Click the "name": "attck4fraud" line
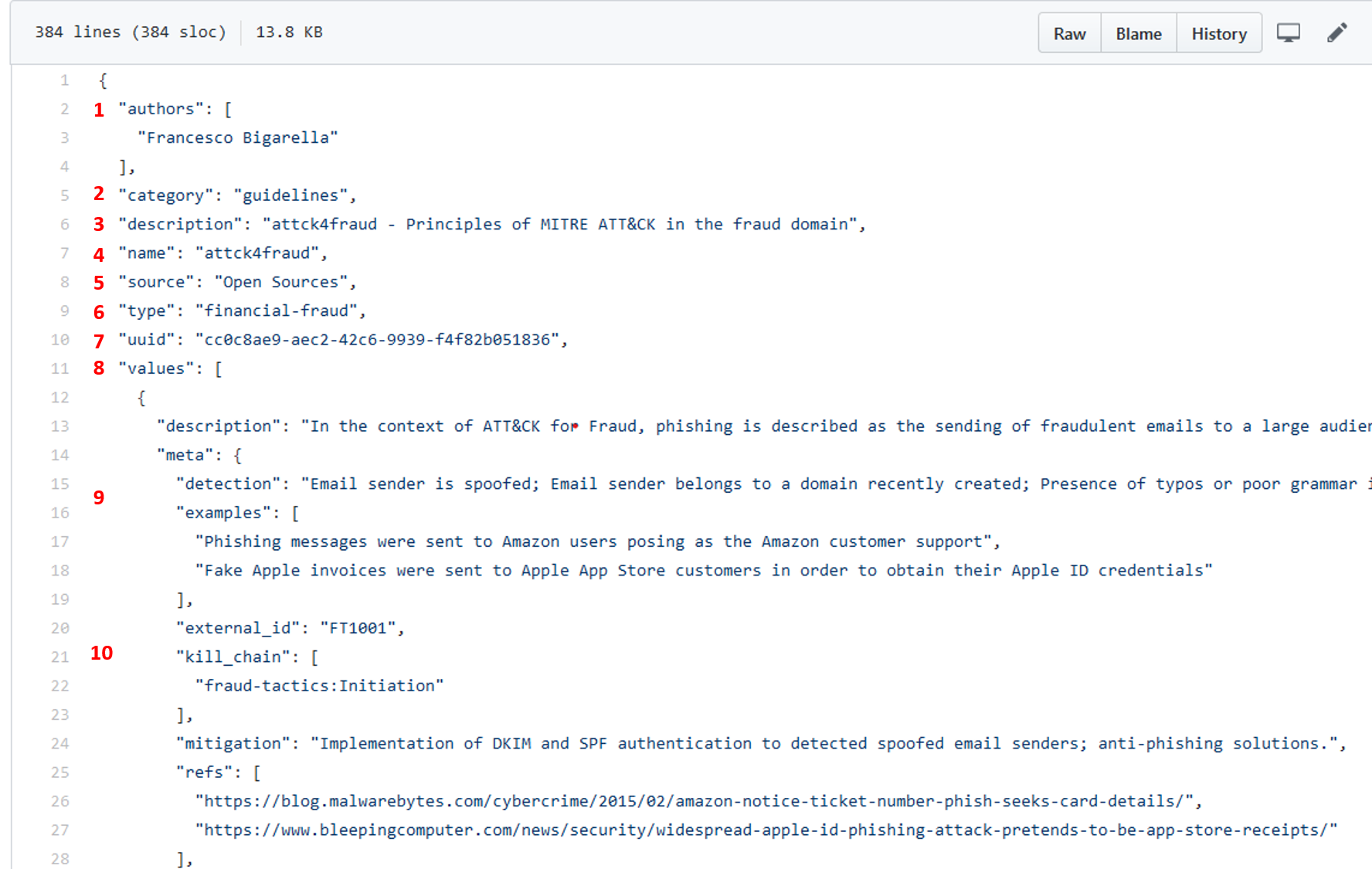This screenshot has height=869, width=1372. [223, 253]
